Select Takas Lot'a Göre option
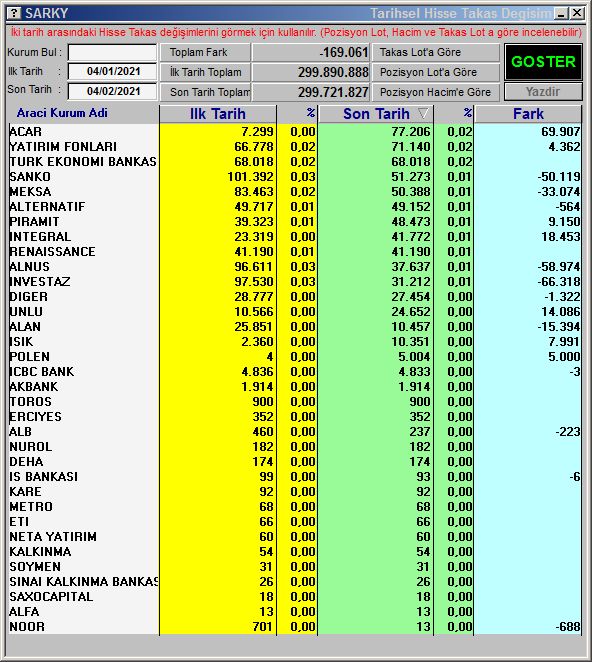This screenshot has height=662, width=592. (436, 52)
